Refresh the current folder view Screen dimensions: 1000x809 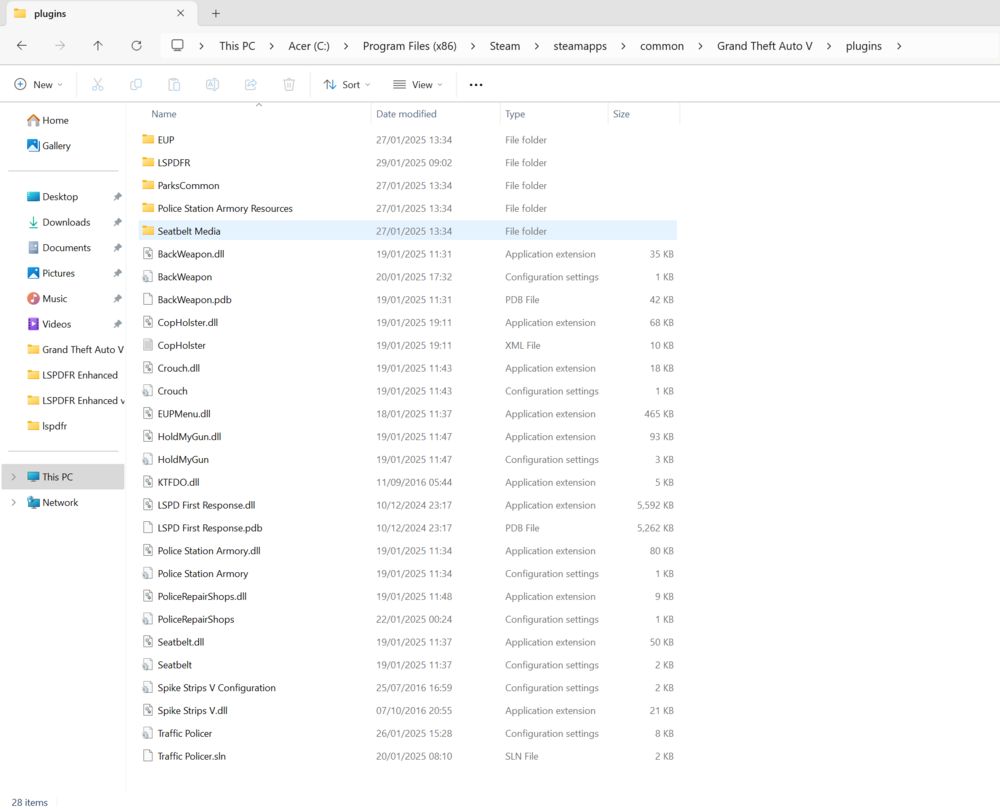point(136,46)
